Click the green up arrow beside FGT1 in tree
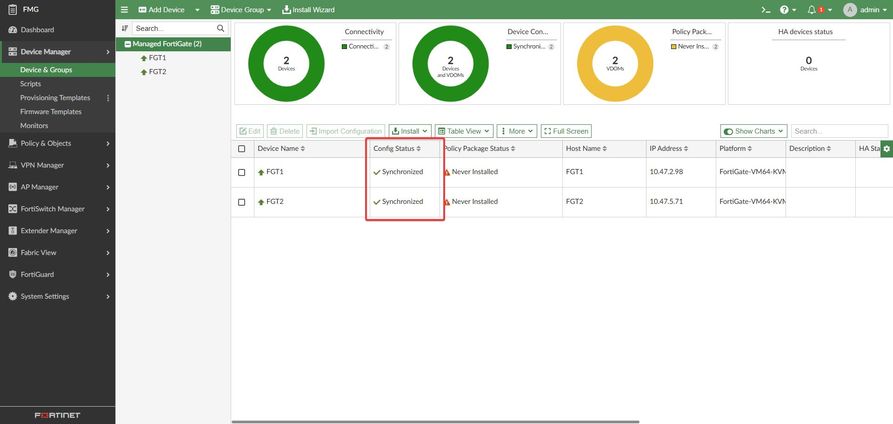 coord(144,58)
